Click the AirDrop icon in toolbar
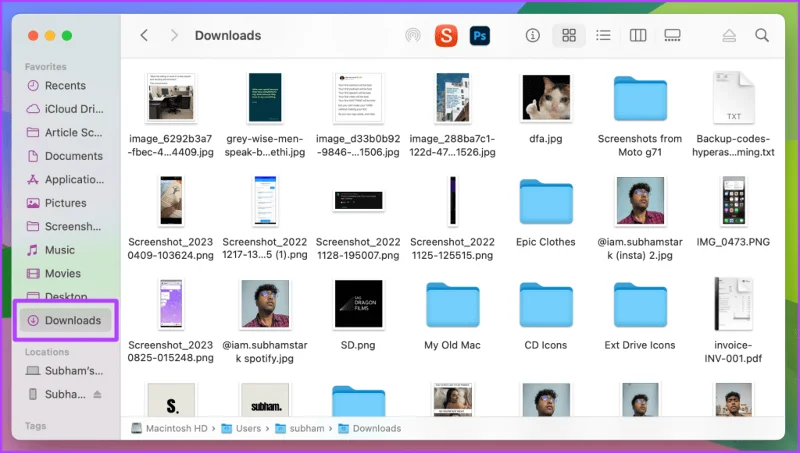800x453 pixels. point(413,35)
